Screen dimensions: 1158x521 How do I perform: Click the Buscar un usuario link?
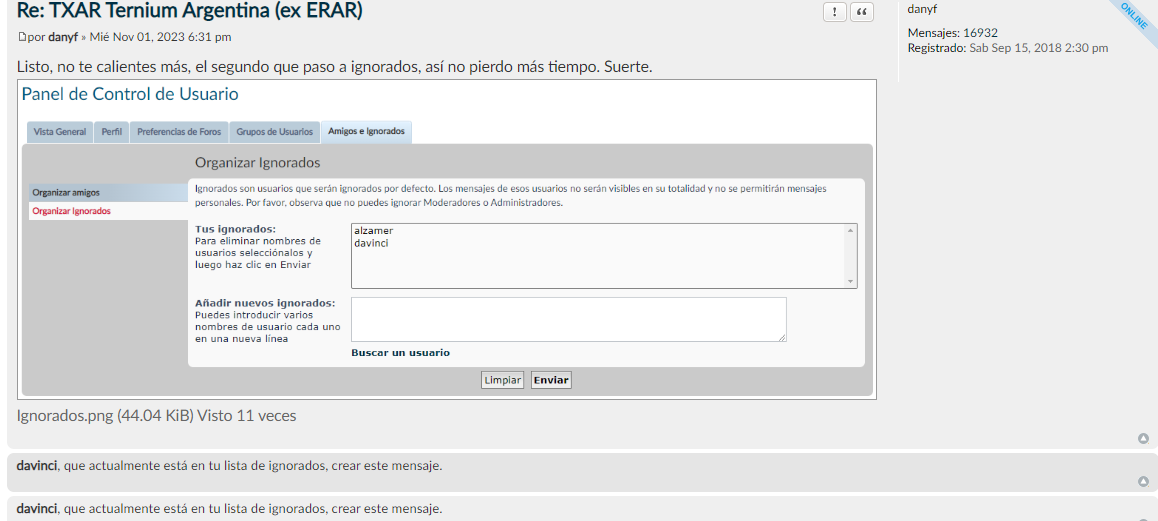pos(400,353)
